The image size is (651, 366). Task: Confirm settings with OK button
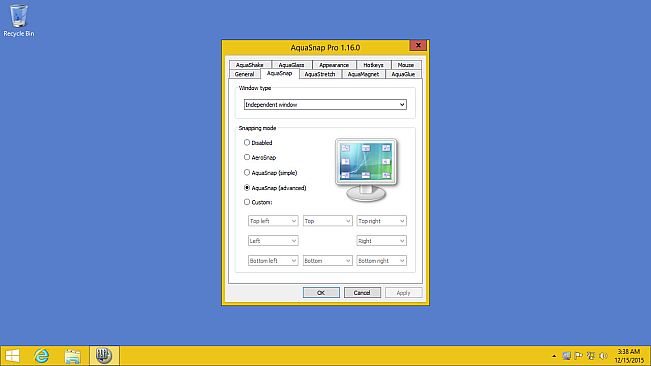[x=321, y=293]
